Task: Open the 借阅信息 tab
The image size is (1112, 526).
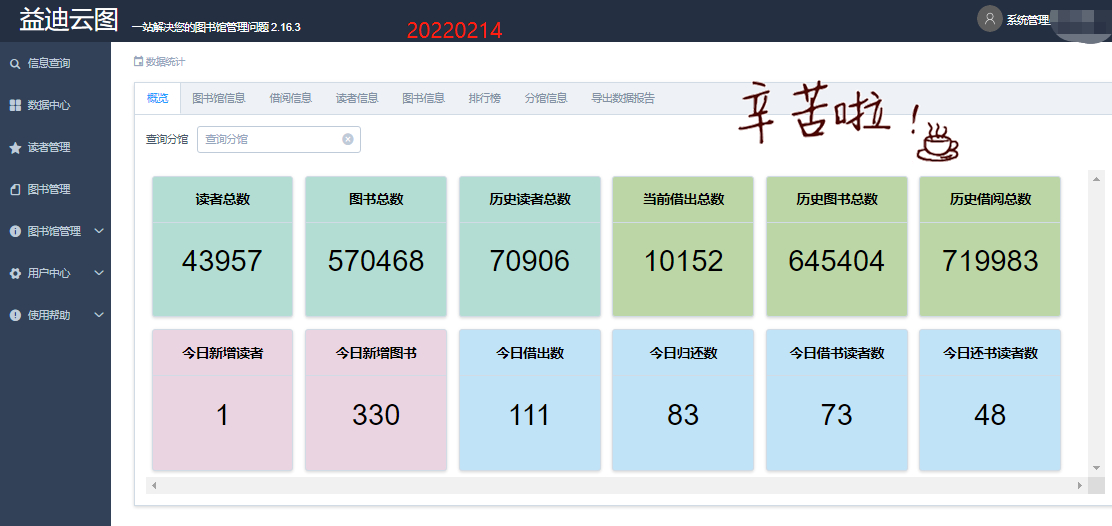Action: tap(290, 98)
